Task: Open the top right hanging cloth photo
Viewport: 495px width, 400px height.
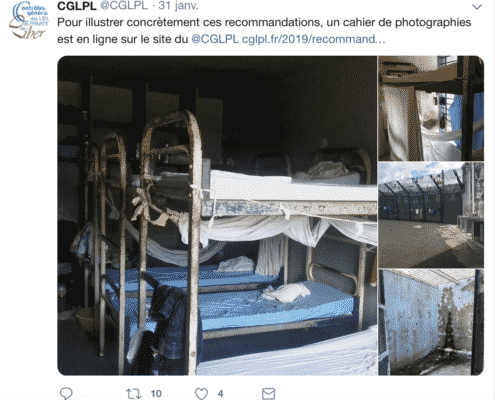Action: point(431,108)
